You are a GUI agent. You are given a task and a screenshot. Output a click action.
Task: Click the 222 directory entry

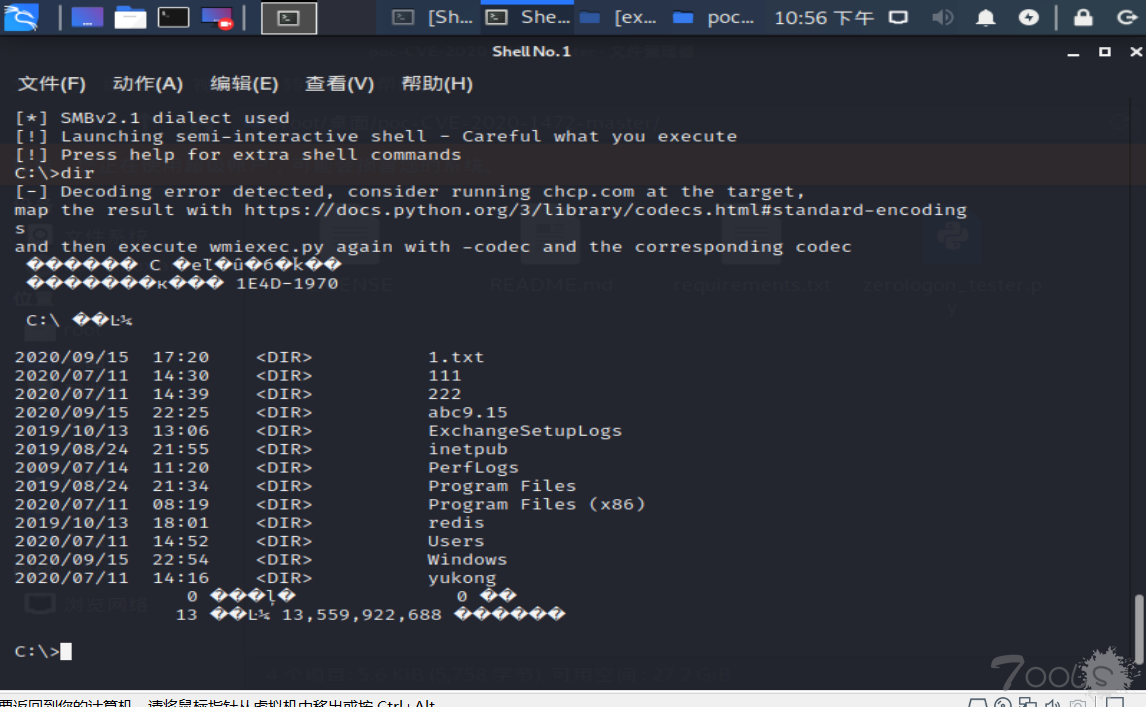[x=444, y=394]
